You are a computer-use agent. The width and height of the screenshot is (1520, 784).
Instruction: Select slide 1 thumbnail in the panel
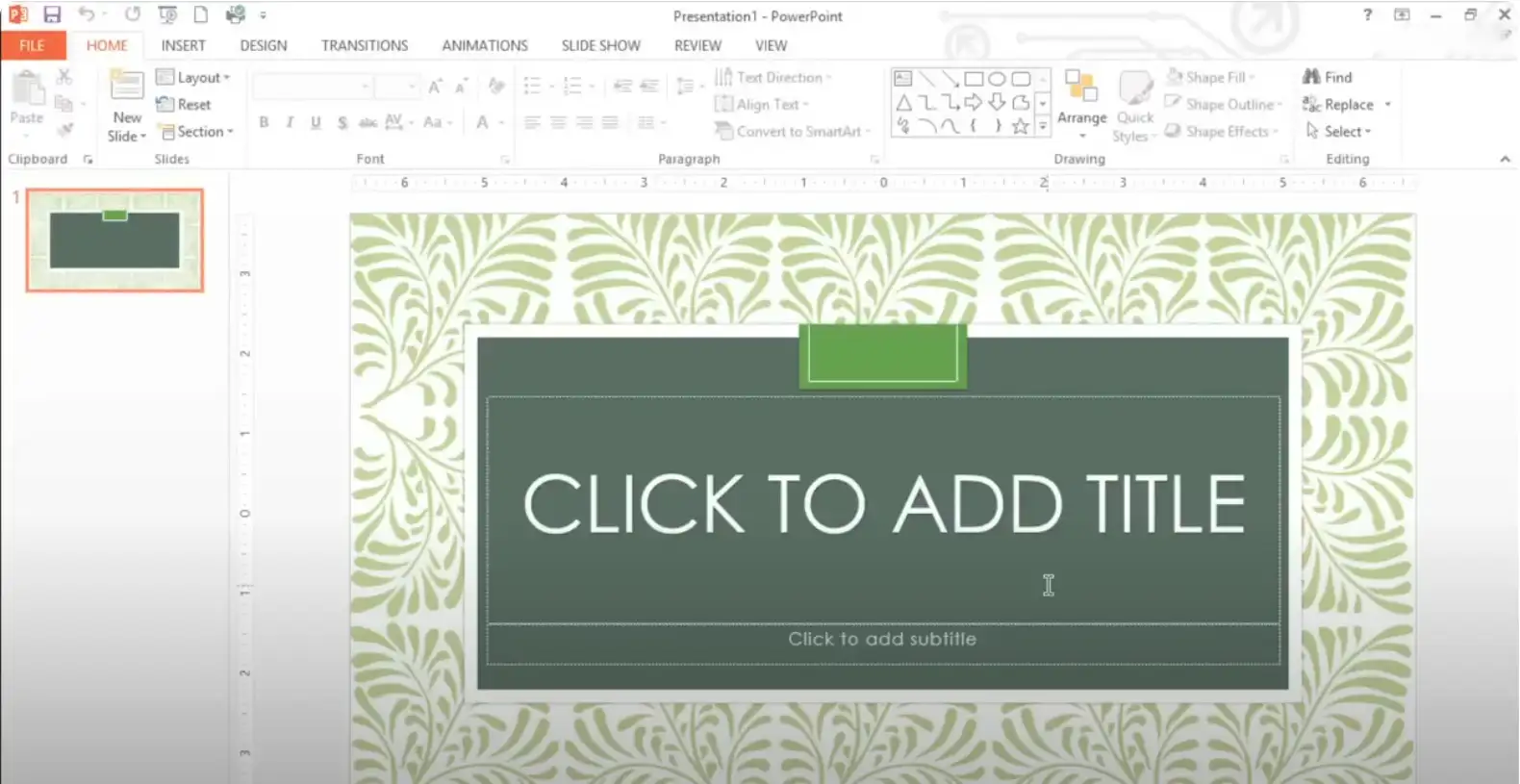114,240
